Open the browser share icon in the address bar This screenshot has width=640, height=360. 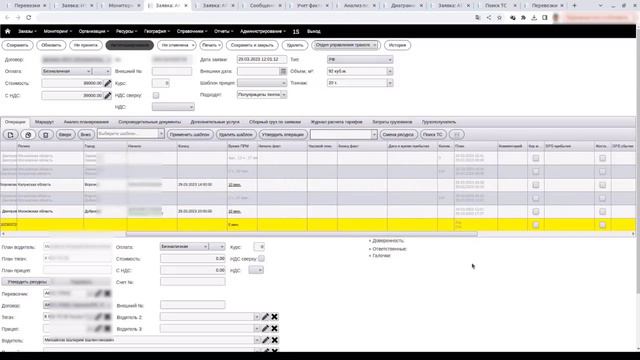click(x=489, y=18)
